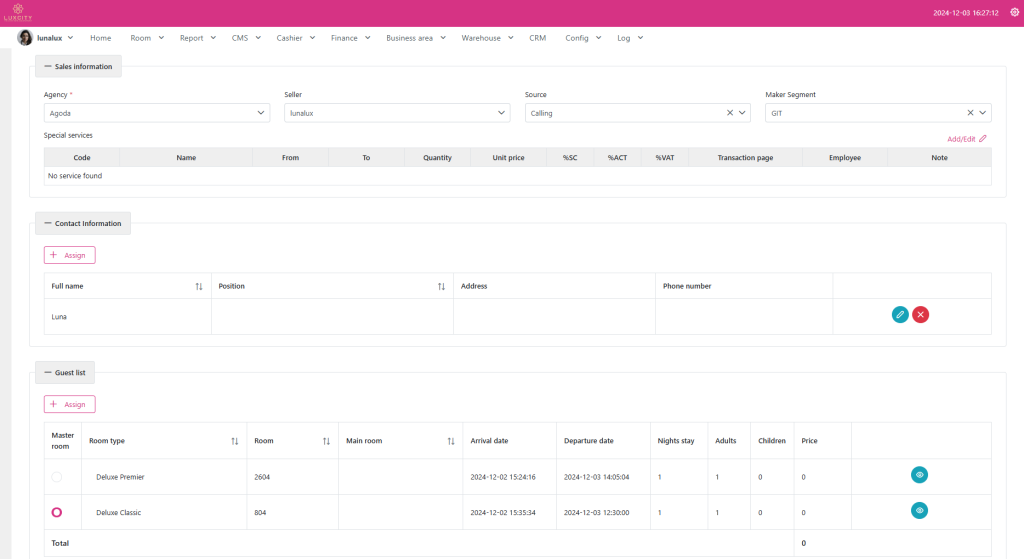Image resolution: width=1024 pixels, height=559 pixels.
Task: Click Add/Edit special services link
Action: (x=966, y=139)
